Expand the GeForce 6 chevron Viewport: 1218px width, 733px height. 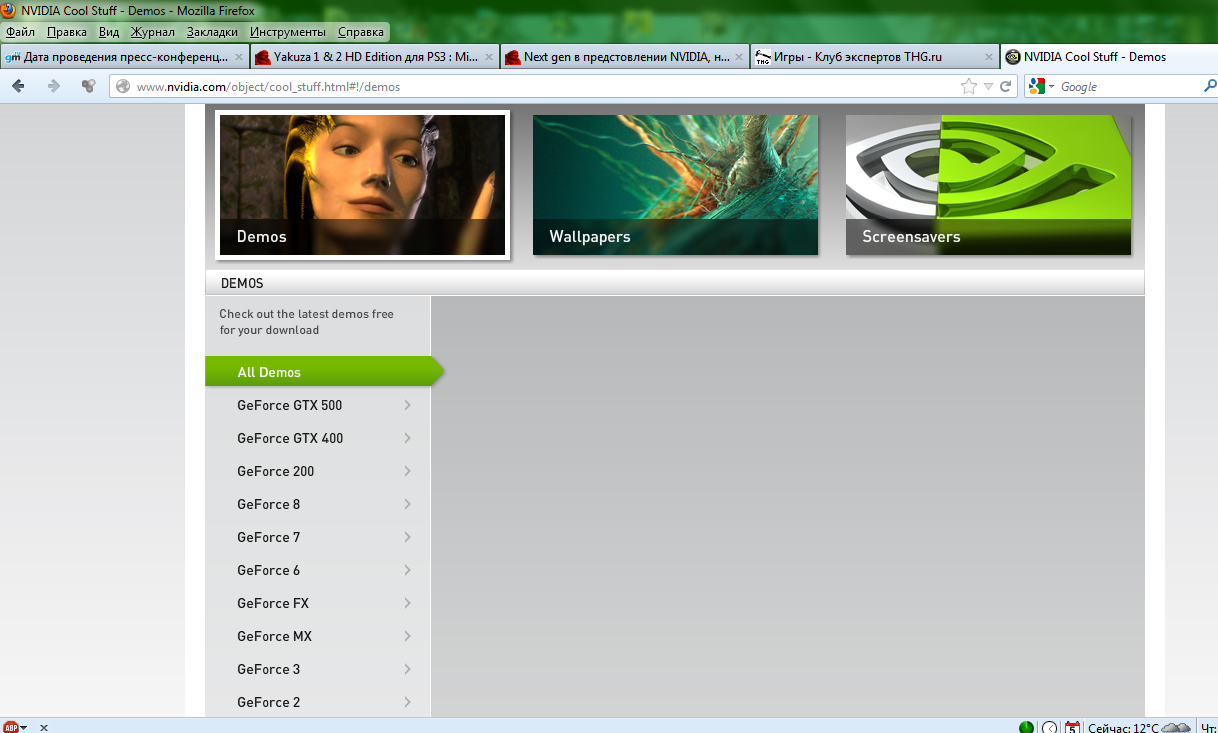tap(408, 570)
